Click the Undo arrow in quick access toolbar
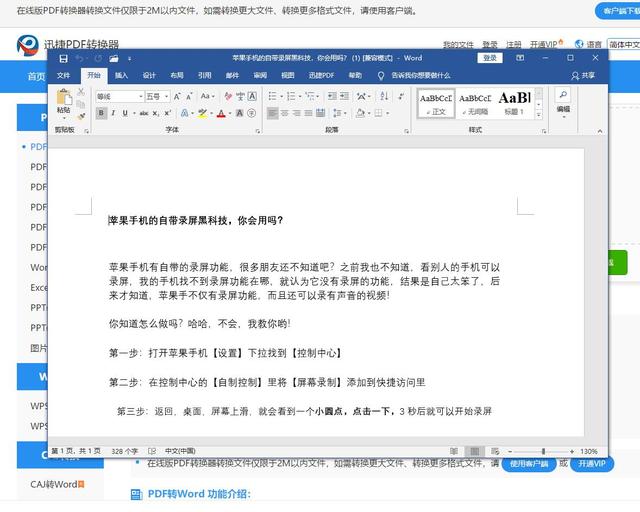 [x=79, y=59]
